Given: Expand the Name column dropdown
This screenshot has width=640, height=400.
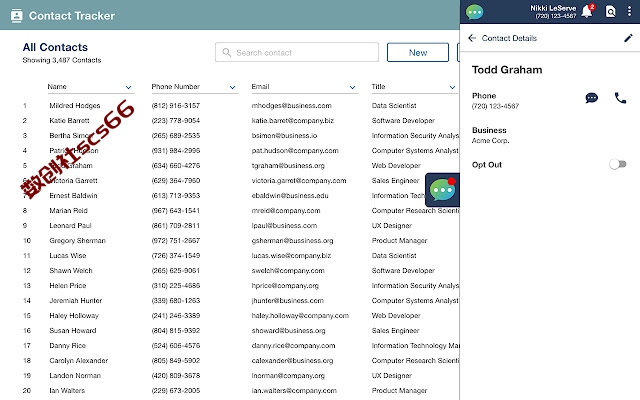Looking at the screenshot, I should pyautogui.click(x=128, y=87).
